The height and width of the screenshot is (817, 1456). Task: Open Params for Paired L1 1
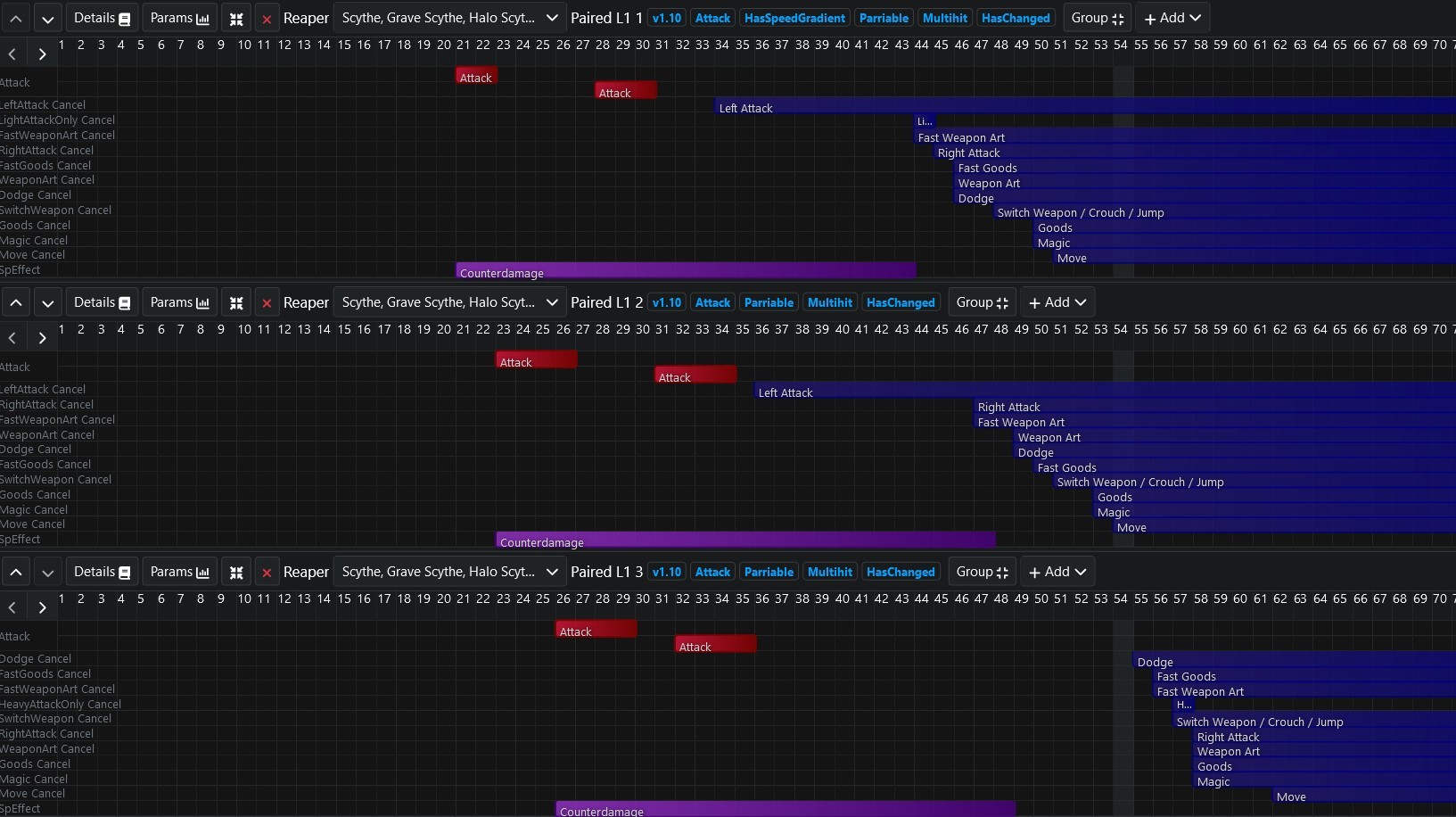pyautogui.click(x=179, y=18)
